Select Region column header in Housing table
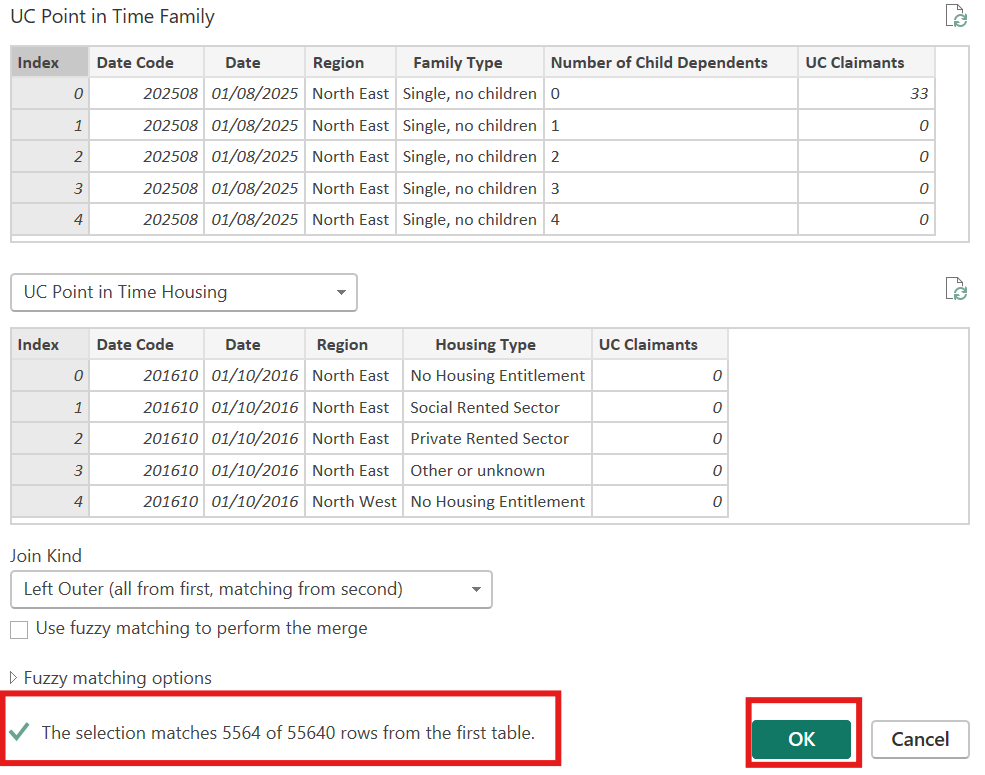985x775 pixels. click(x=354, y=344)
